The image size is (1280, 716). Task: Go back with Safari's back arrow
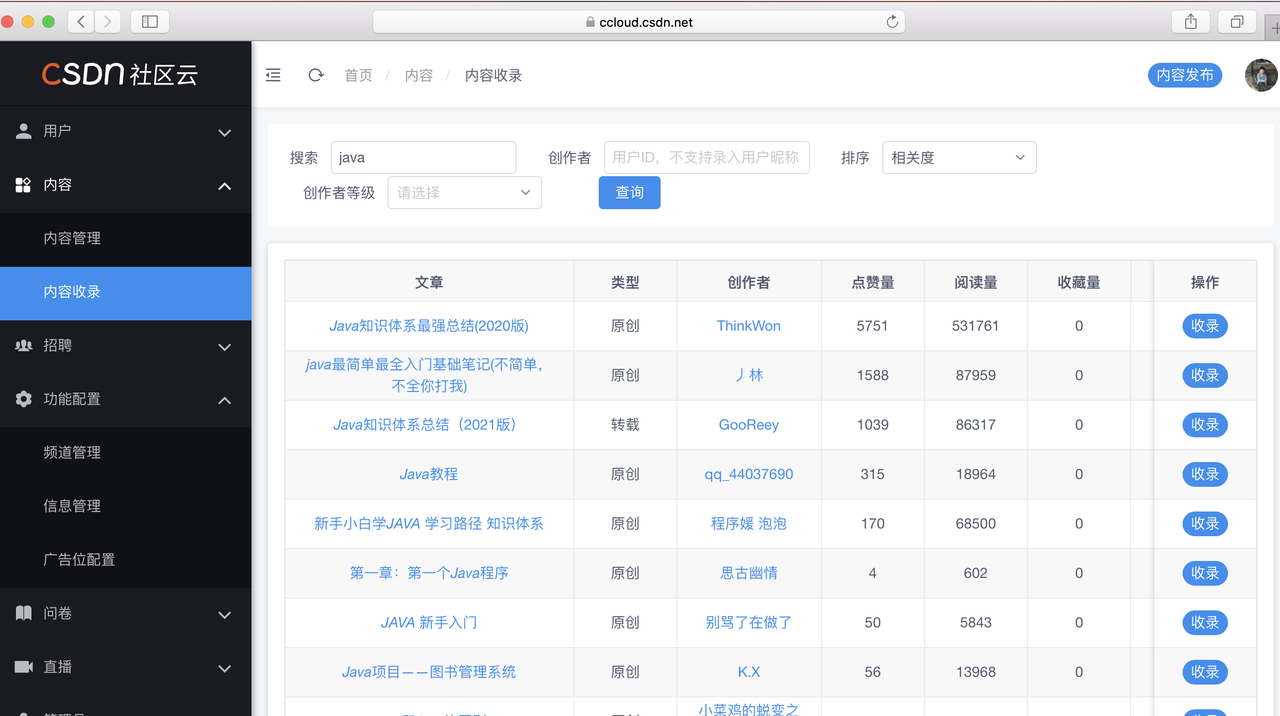(x=81, y=21)
